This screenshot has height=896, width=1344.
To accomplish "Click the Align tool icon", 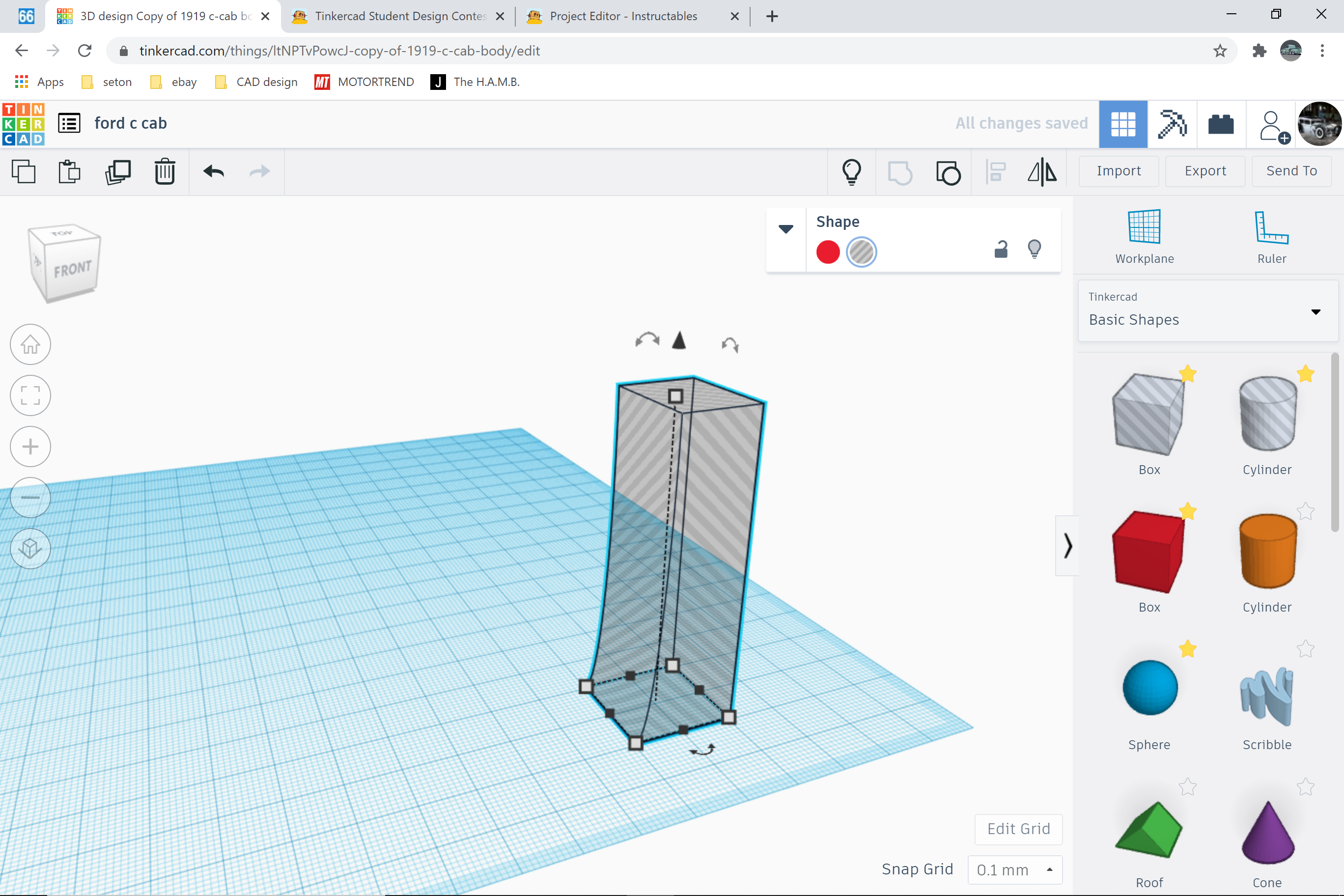I will (996, 171).
